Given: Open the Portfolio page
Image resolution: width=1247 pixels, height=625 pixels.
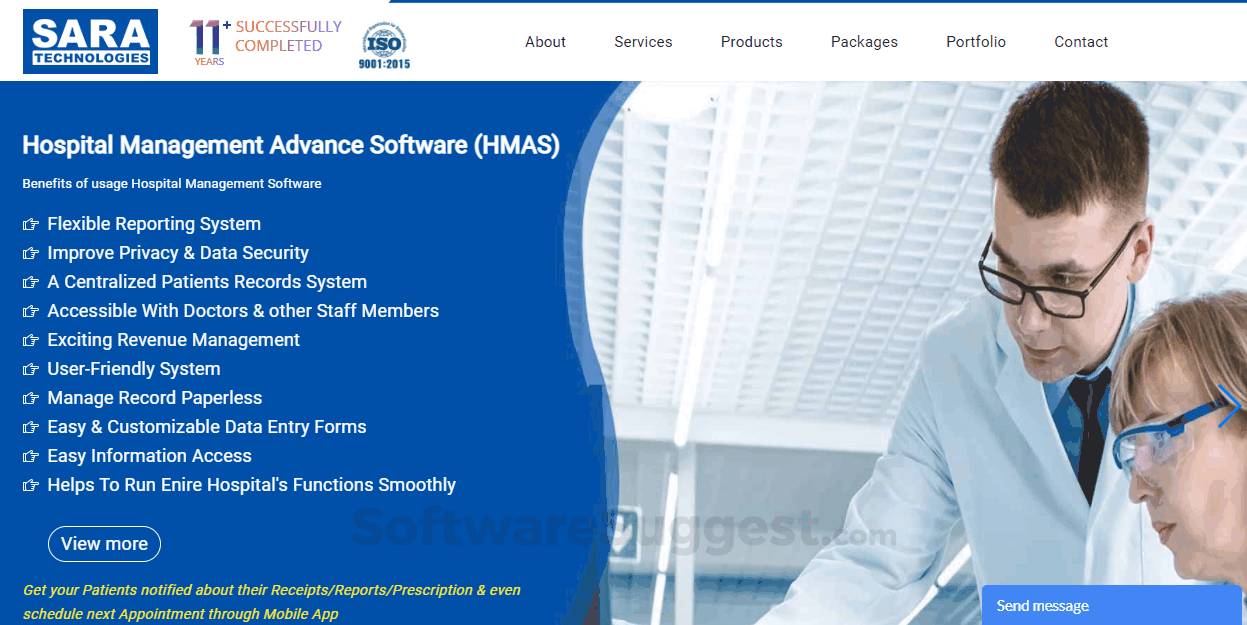Looking at the screenshot, I should [x=976, y=42].
